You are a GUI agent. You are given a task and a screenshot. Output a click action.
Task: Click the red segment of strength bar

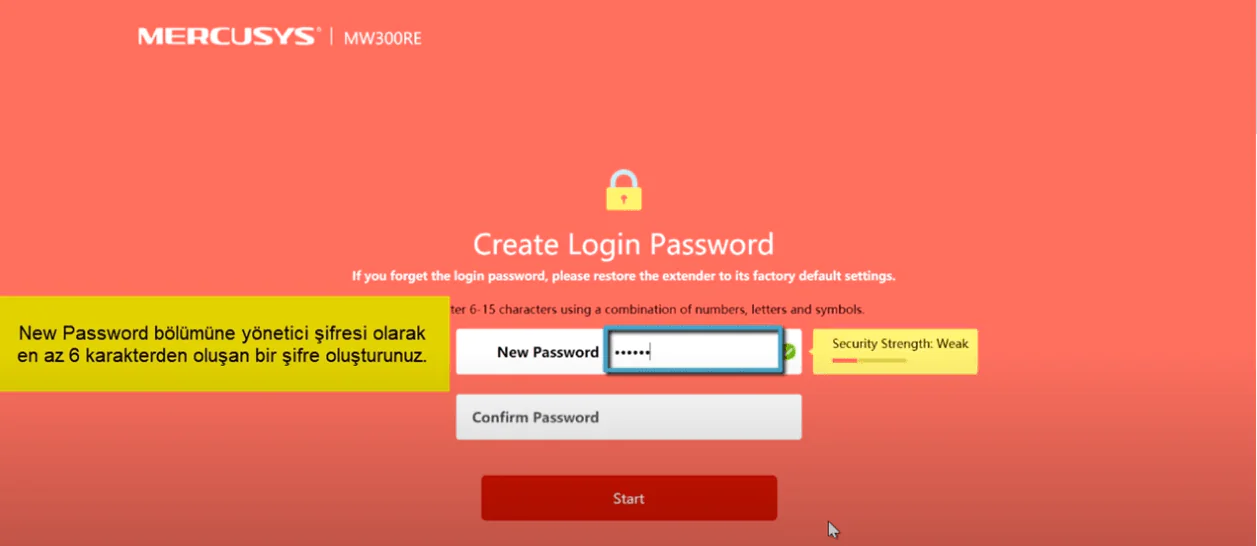pyautogui.click(x=844, y=360)
